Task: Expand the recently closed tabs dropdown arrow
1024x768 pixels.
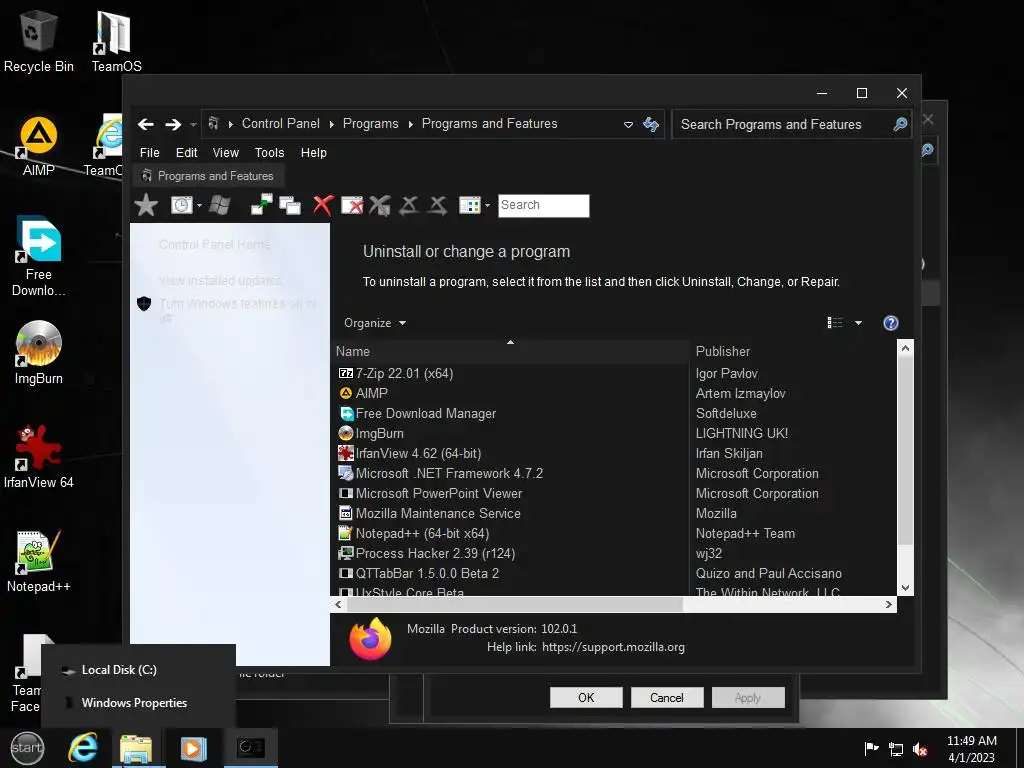Action: [199, 206]
